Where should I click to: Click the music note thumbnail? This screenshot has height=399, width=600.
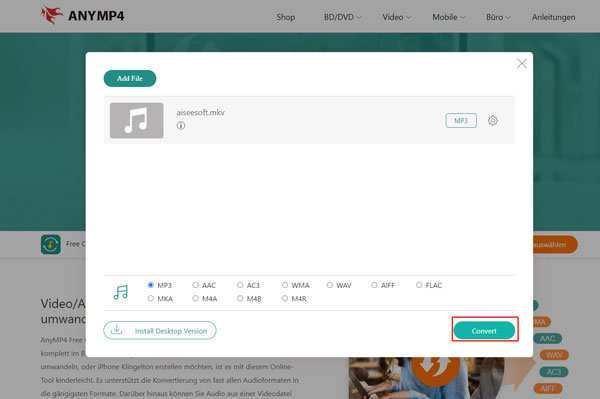[137, 120]
